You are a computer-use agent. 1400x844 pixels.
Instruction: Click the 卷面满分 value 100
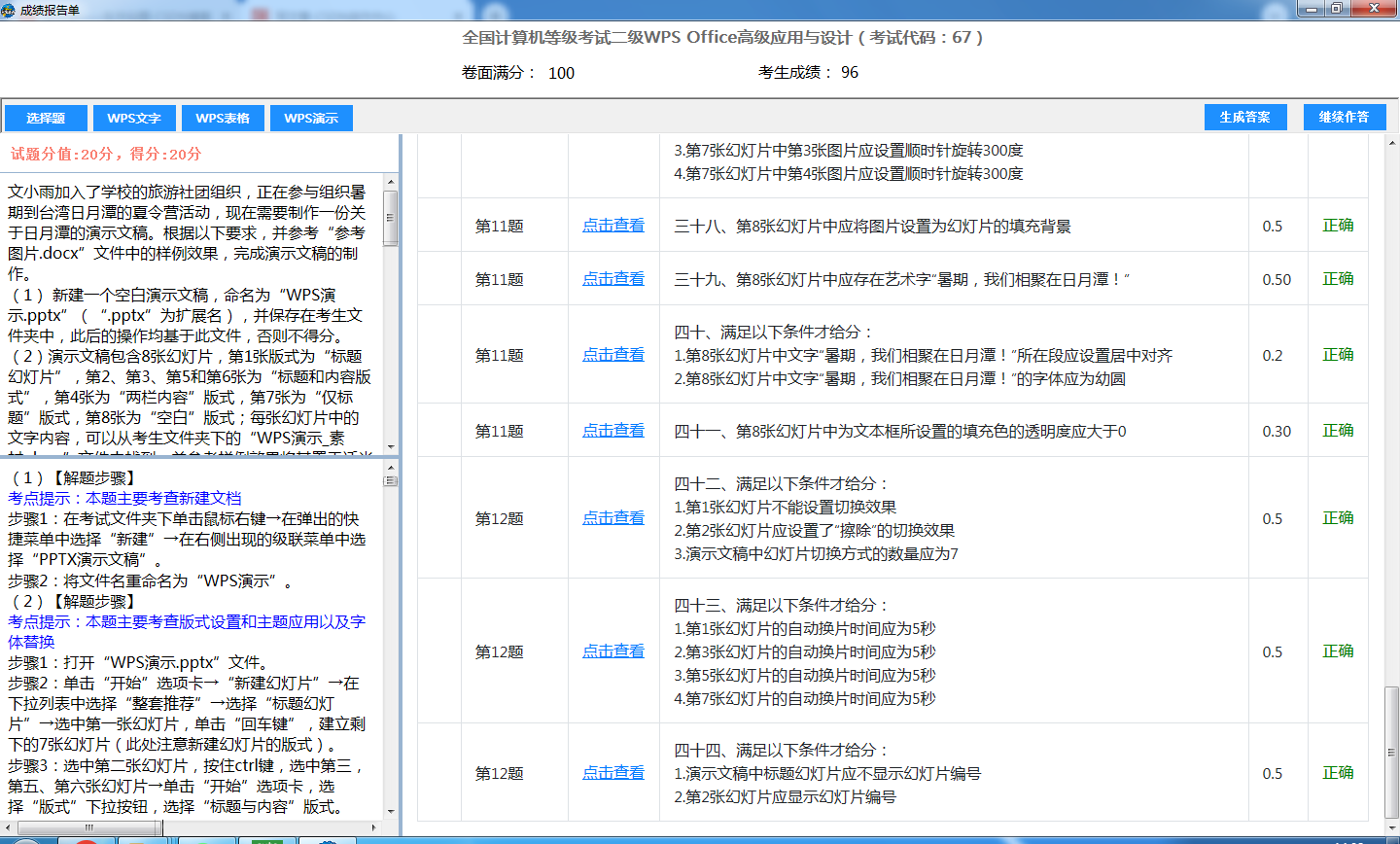click(561, 73)
